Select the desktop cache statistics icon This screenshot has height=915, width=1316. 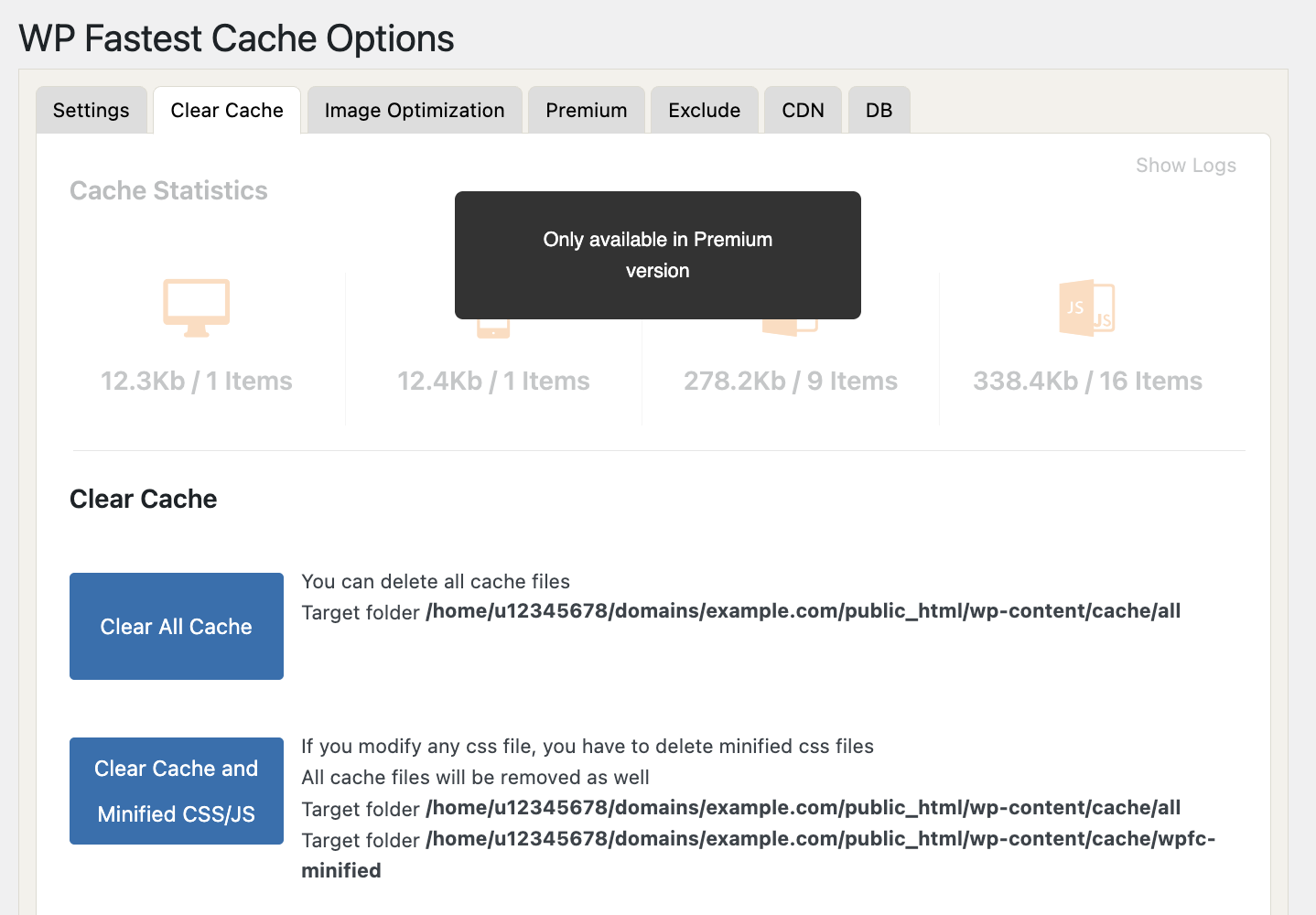coord(196,307)
